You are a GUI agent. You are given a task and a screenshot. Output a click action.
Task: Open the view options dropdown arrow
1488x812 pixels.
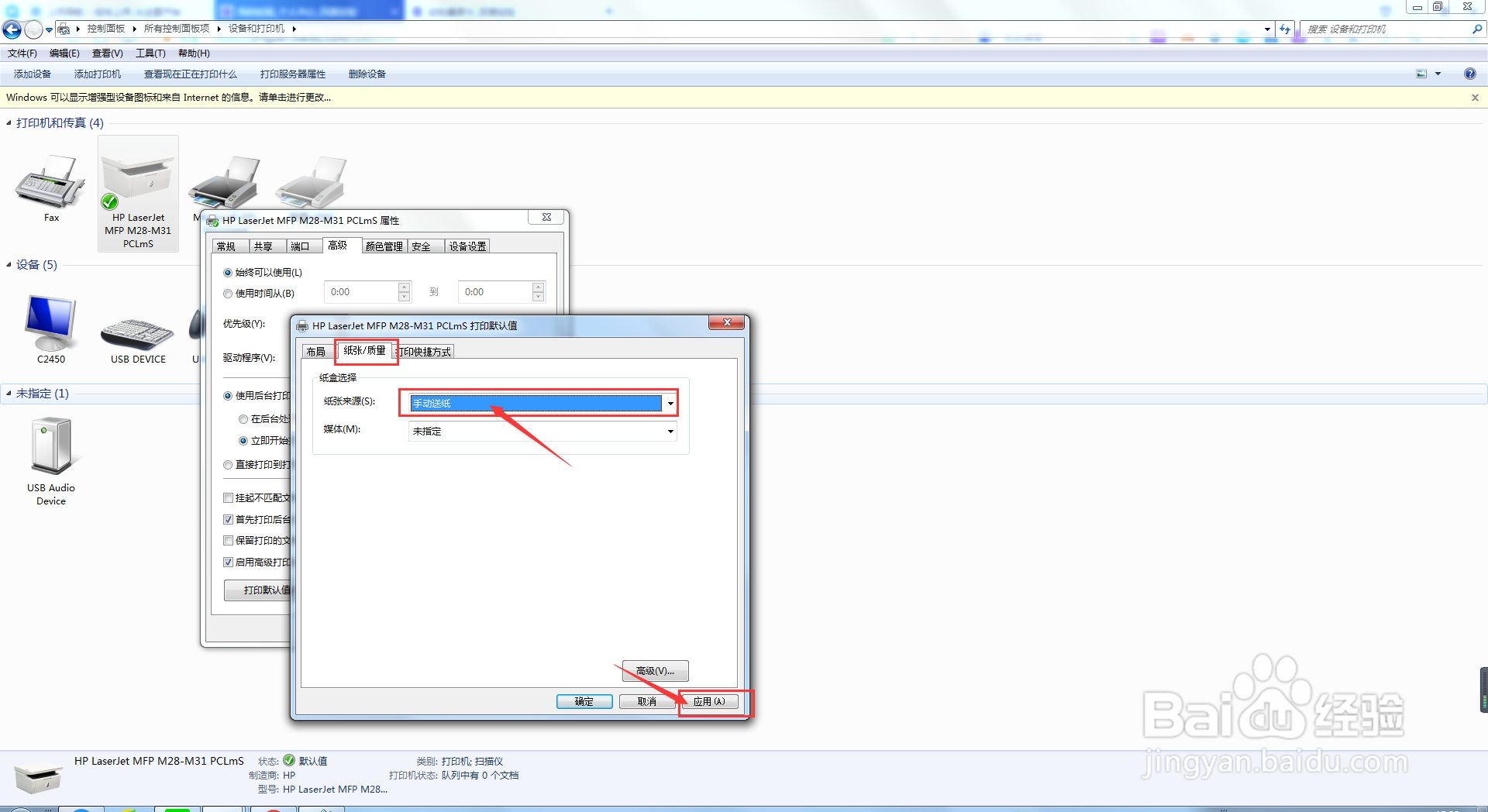click(1438, 74)
